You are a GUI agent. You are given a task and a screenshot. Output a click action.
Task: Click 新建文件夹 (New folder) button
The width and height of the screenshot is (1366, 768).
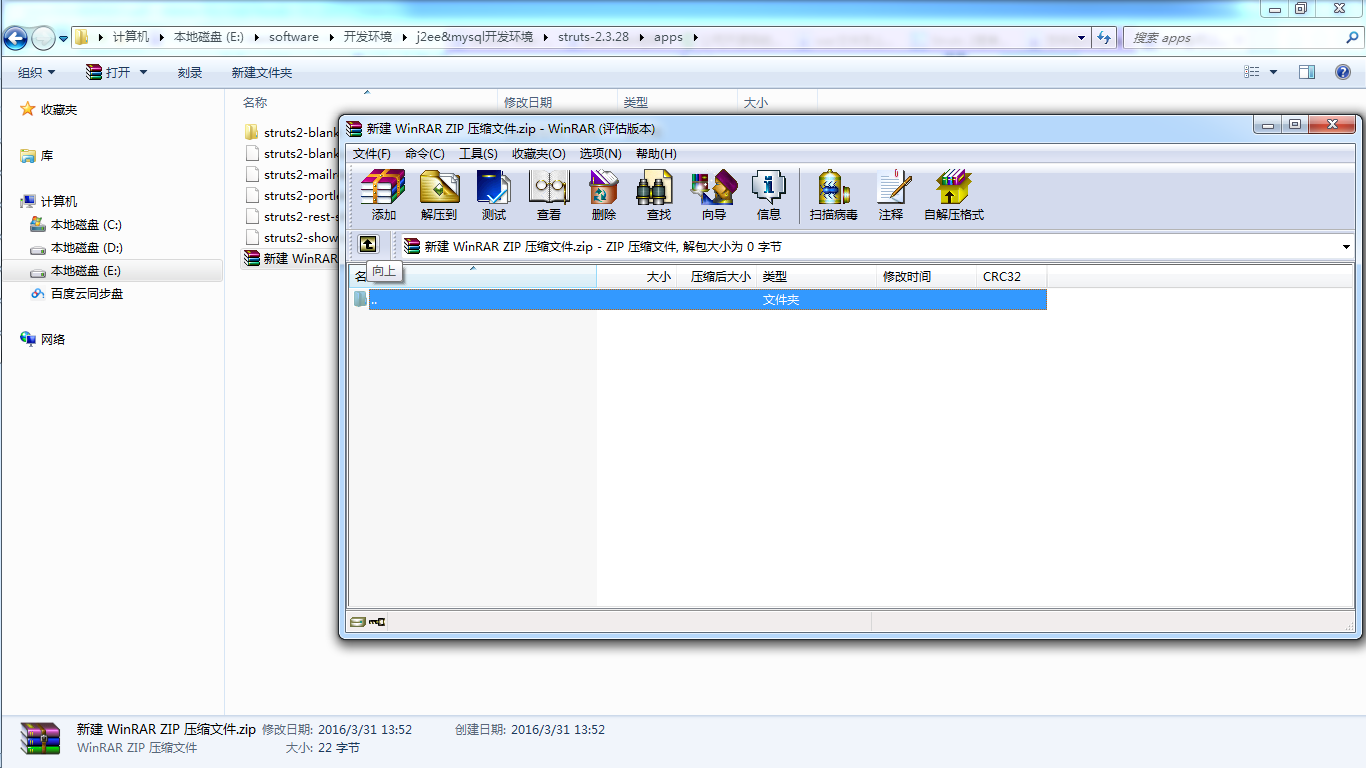click(x=262, y=72)
